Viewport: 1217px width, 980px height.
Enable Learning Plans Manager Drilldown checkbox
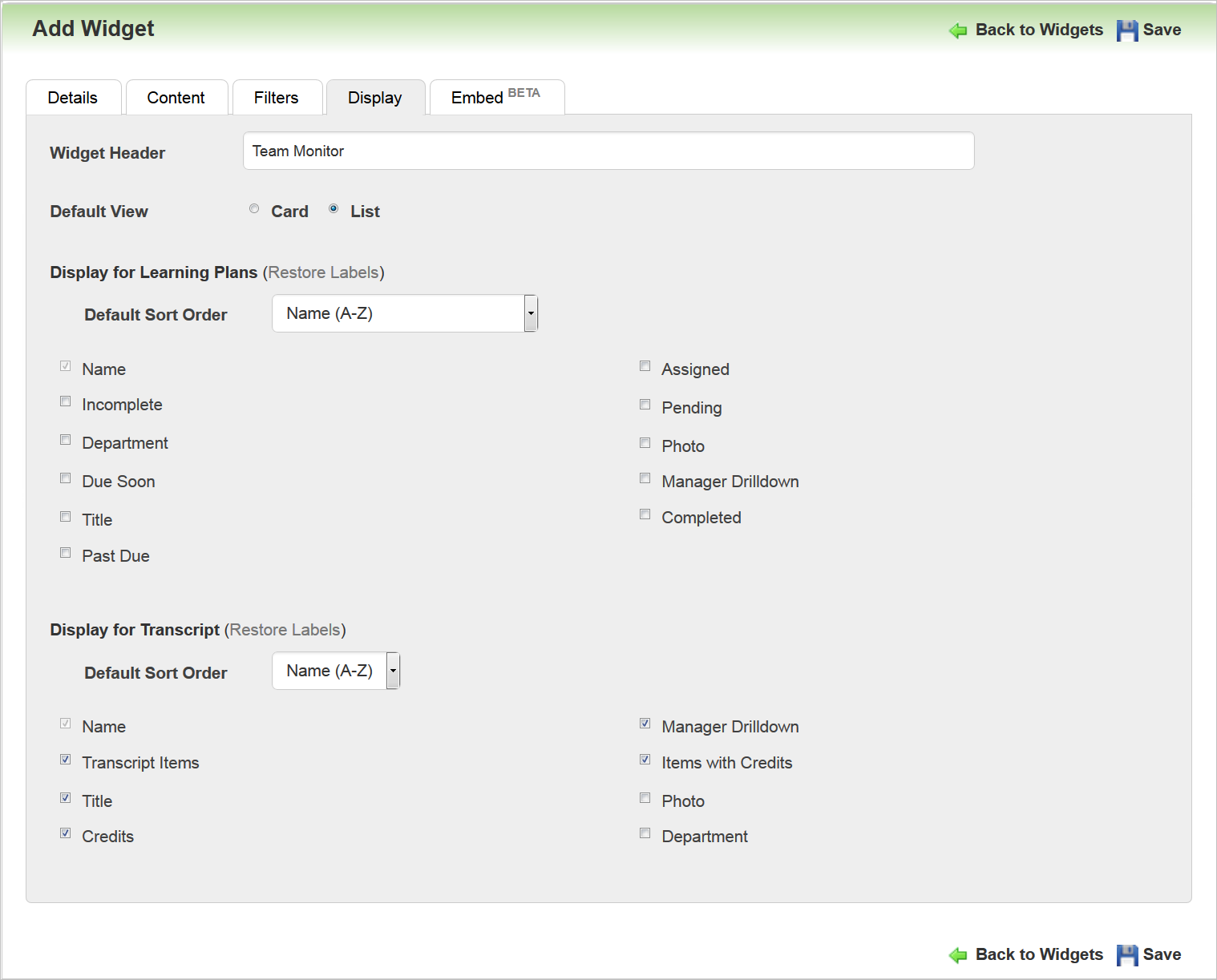click(x=645, y=478)
